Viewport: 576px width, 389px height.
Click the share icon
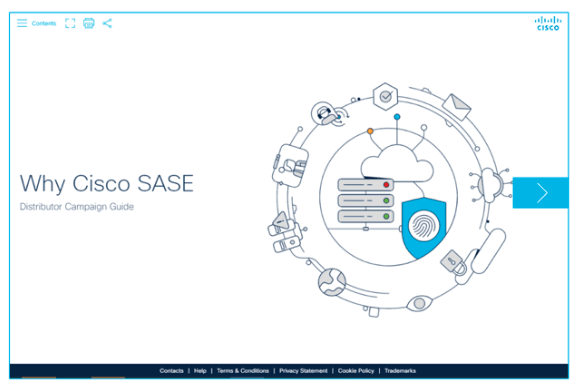[107, 24]
